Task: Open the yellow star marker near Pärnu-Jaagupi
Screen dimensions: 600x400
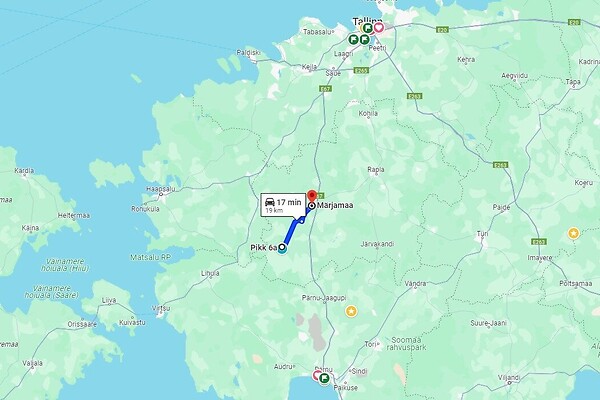Action: click(351, 311)
